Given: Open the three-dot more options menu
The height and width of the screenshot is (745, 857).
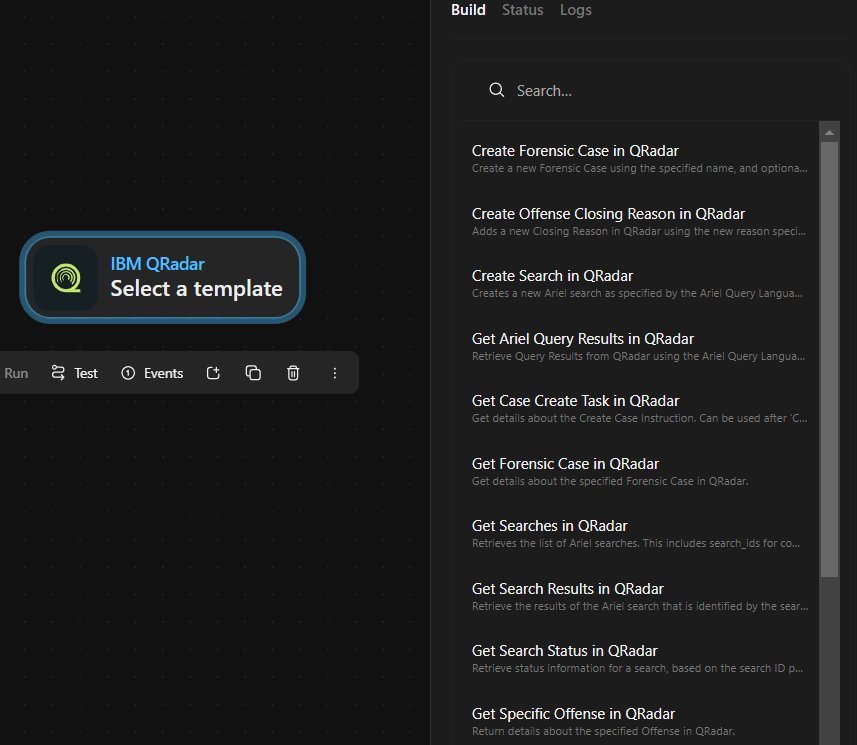Looking at the screenshot, I should point(334,373).
